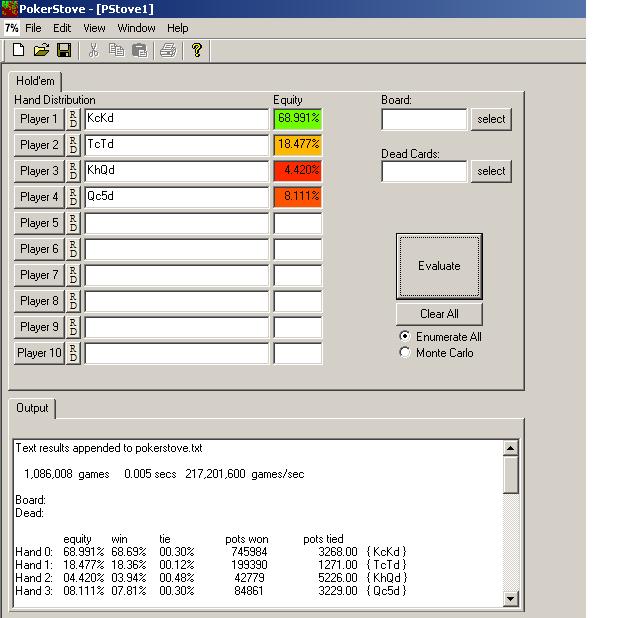Click the Player 2 hand field TcTd

[x=176, y=145]
